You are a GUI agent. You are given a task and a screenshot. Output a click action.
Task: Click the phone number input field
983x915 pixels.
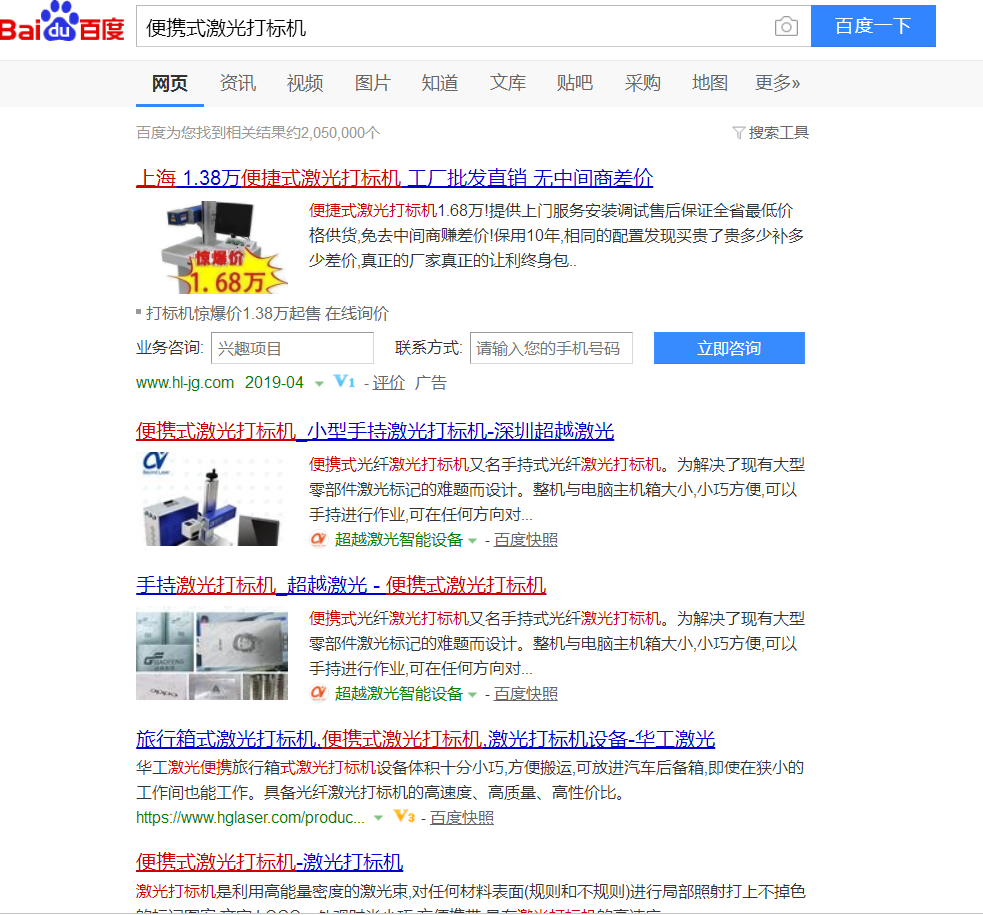[551, 348]
